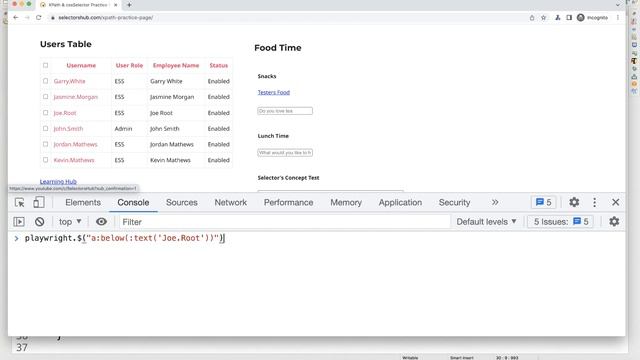Clear the console with the ban icon

pyautogui.click(x=40, y=222)
